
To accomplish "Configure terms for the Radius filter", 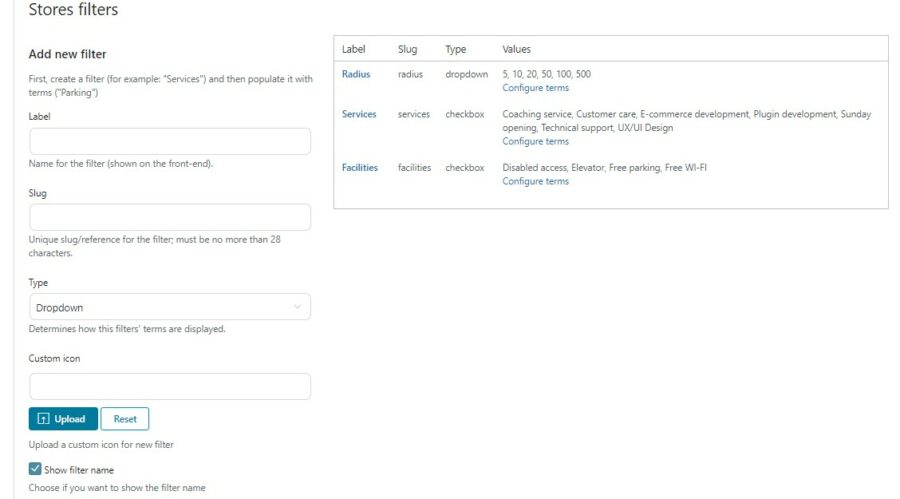I will click(536, 88).
